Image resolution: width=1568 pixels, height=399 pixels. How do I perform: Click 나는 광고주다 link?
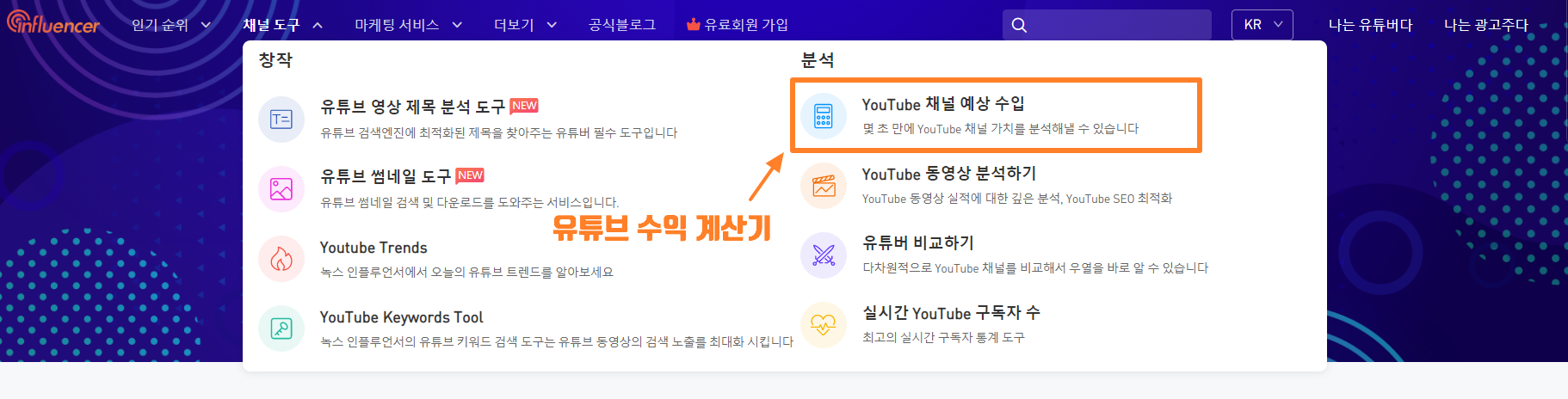(x=1486, y=25)
